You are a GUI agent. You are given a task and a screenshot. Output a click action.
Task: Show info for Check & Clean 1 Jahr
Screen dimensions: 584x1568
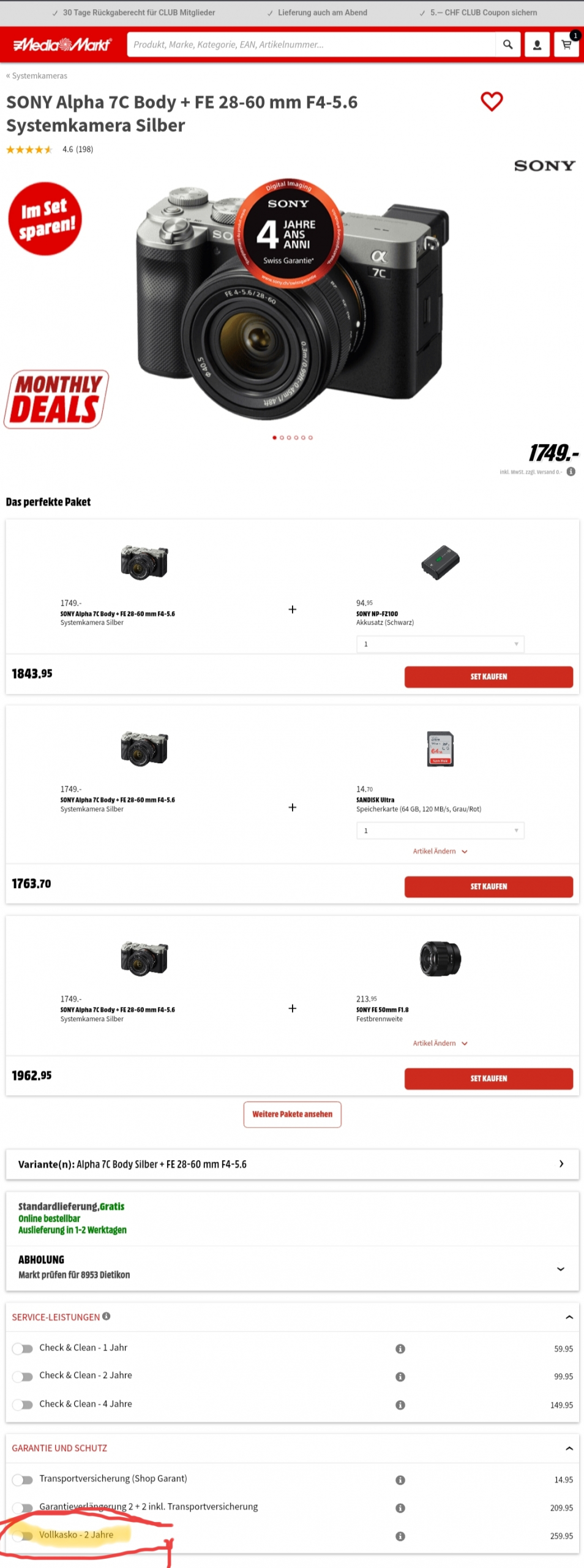[400, 1349]
